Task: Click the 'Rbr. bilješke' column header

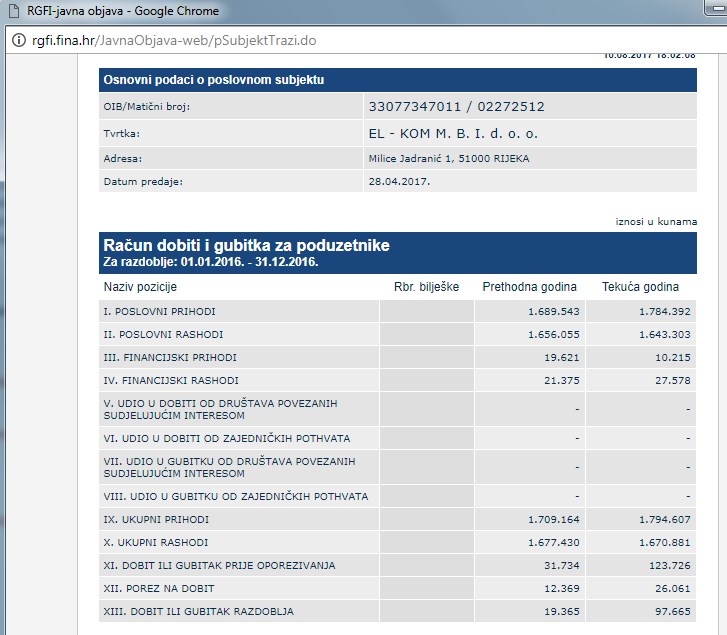Action: click(x=426, y=287)
